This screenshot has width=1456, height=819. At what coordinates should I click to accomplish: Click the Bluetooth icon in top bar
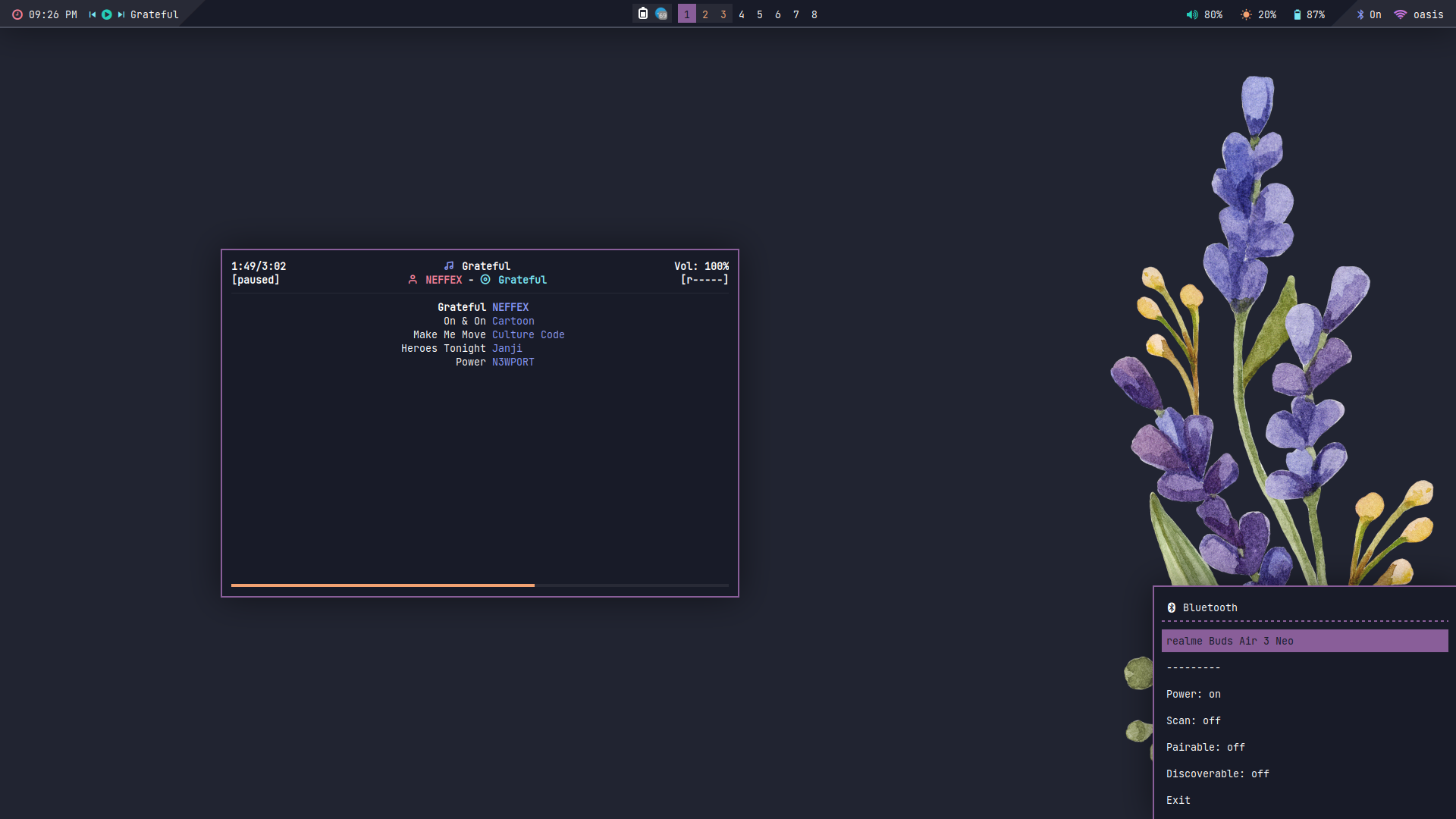1360,14
